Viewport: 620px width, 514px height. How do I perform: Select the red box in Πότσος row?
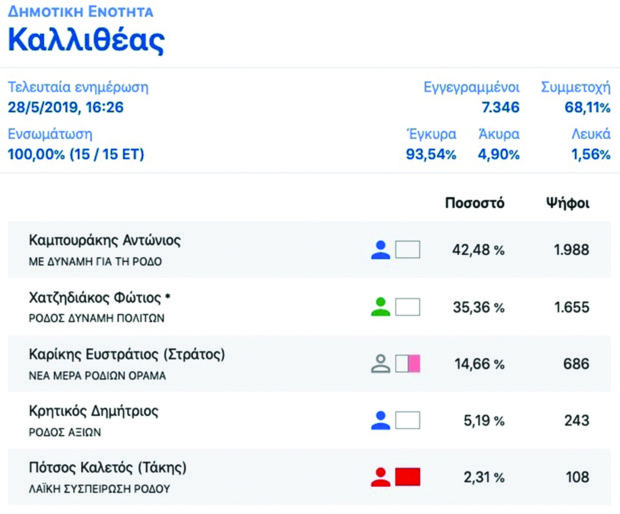(x=408, y=477)
